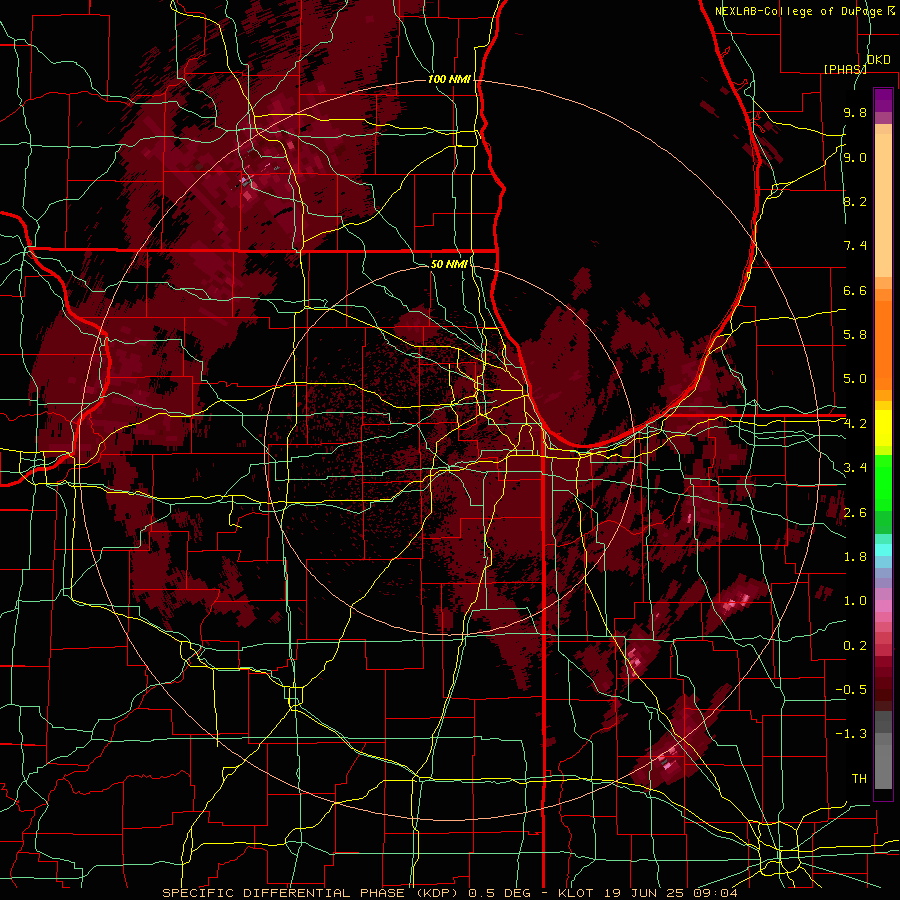Screen dimensions: 900x900
Task: Click the 4.2 scale value
Action: tap(855, 424)
